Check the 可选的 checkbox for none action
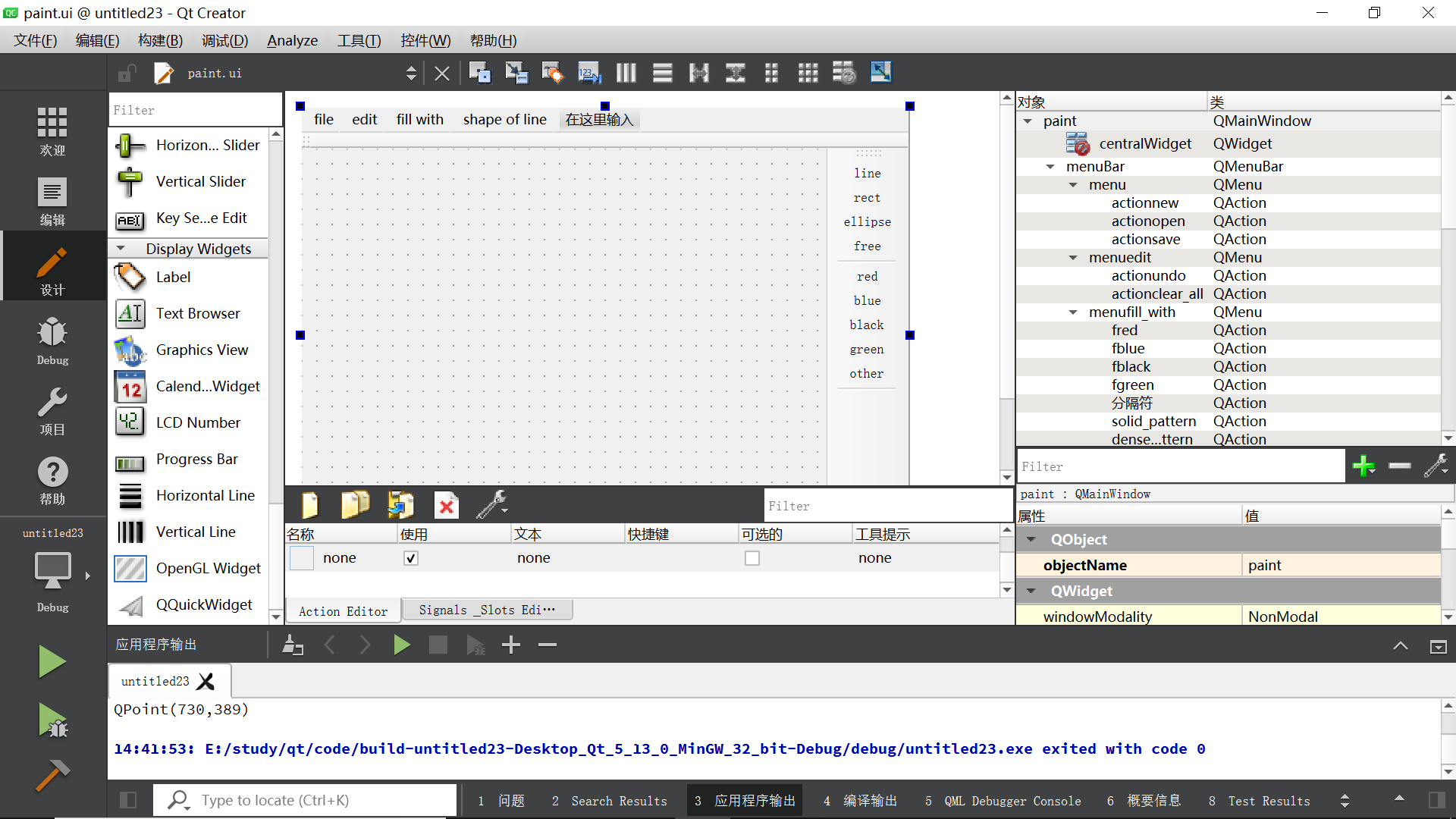Image resolution: width=1456 pixels, height=819 pixels. (752, 557)
